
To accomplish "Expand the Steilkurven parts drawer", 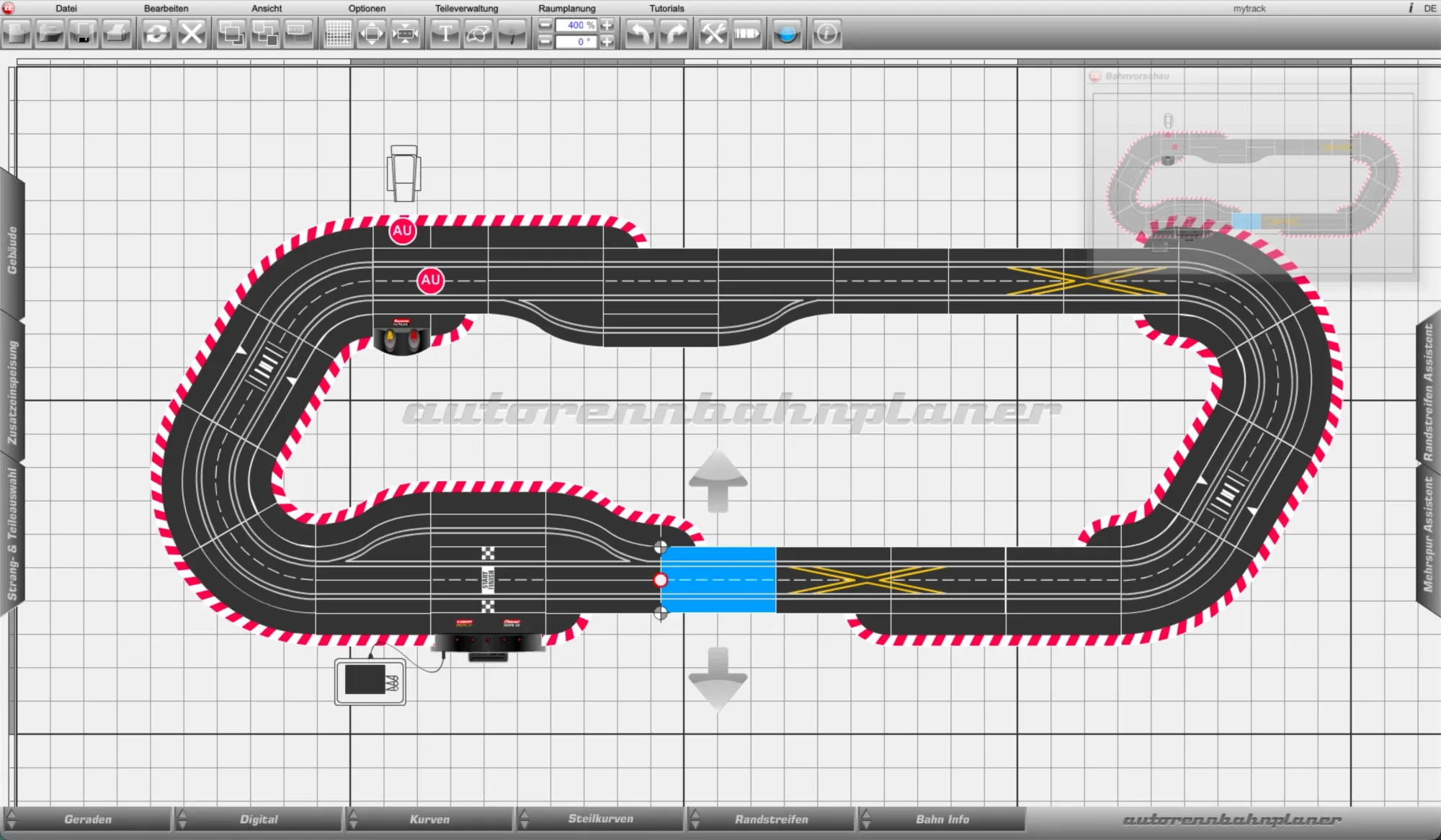I will tap(600, 819).
